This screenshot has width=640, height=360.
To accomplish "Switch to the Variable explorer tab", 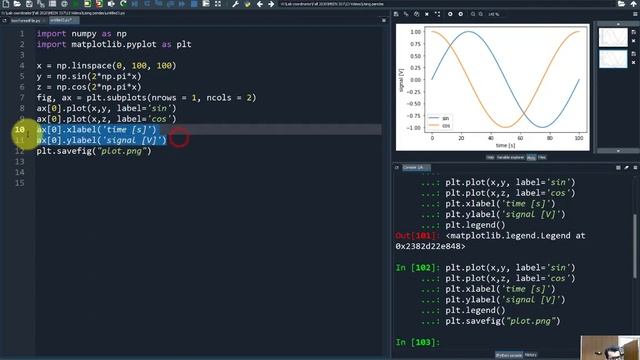I will pos(510,157).
